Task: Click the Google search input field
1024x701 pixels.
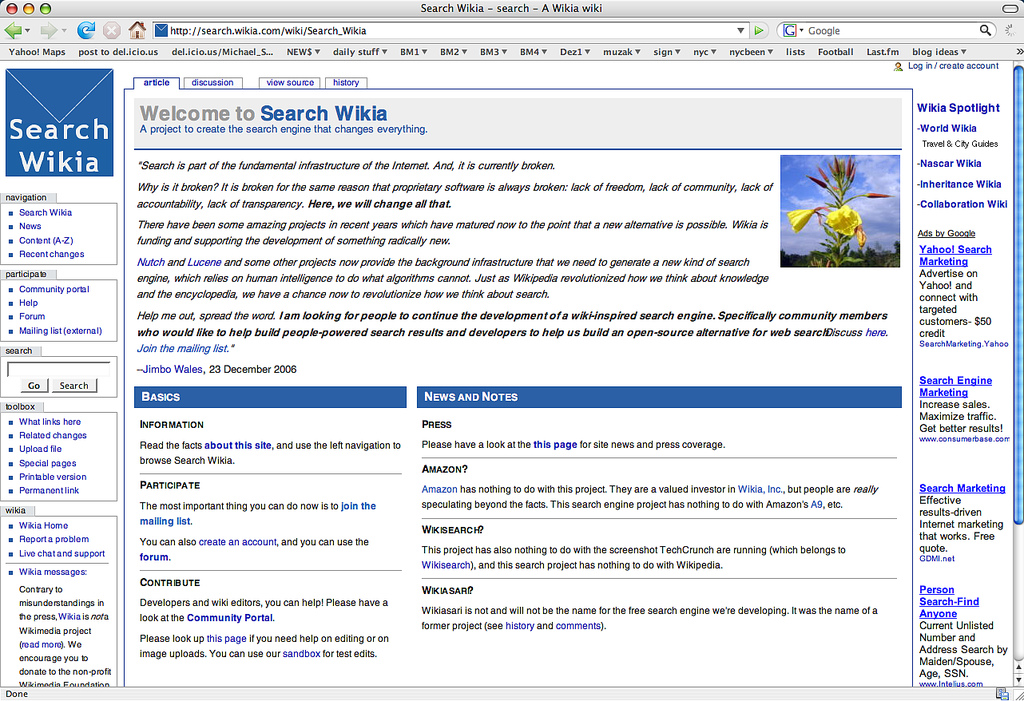Action: tap(891, 30)
